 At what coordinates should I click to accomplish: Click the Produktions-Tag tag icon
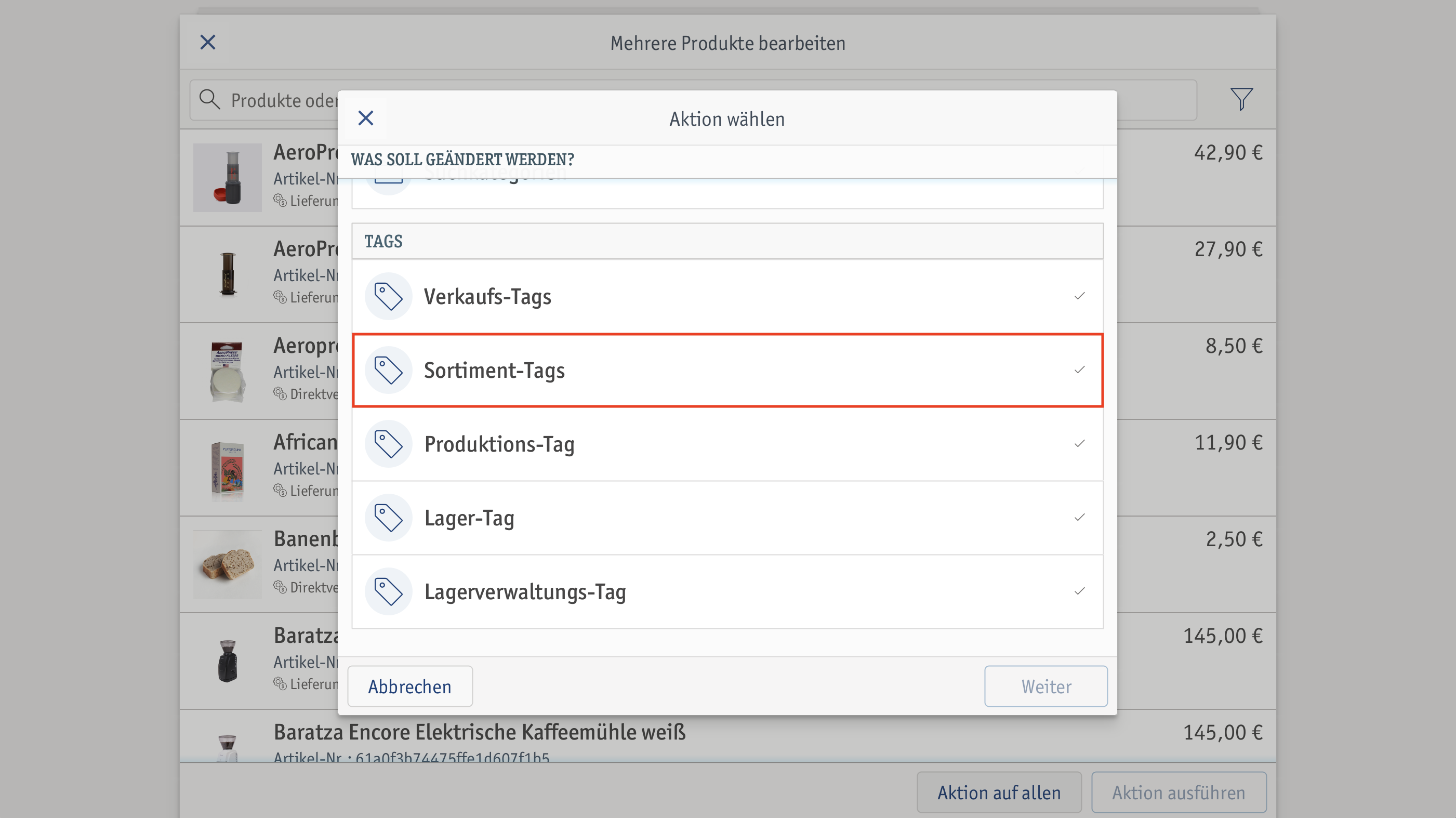tap(388, 444)
